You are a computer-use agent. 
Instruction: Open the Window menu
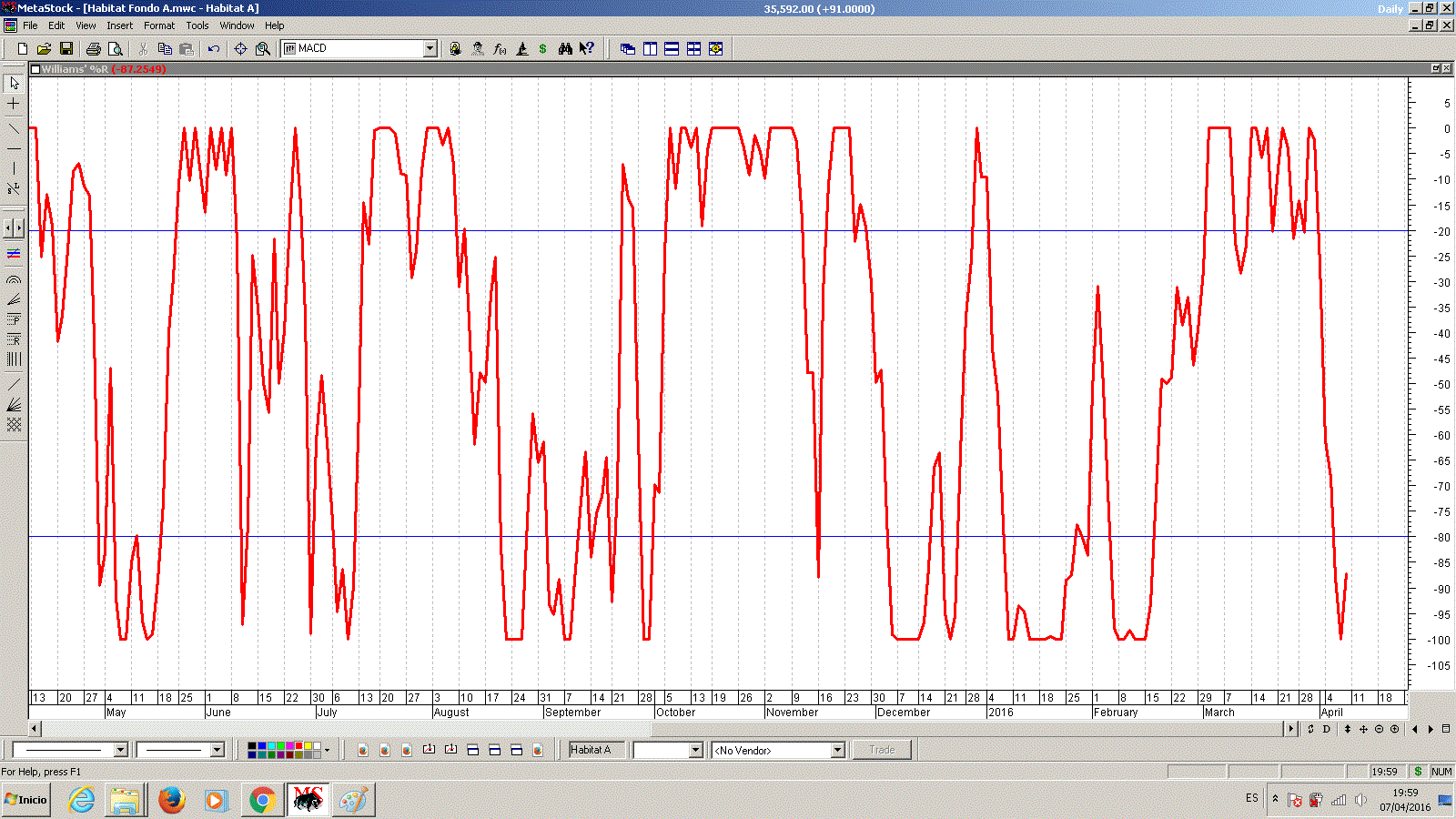point(237,25)
